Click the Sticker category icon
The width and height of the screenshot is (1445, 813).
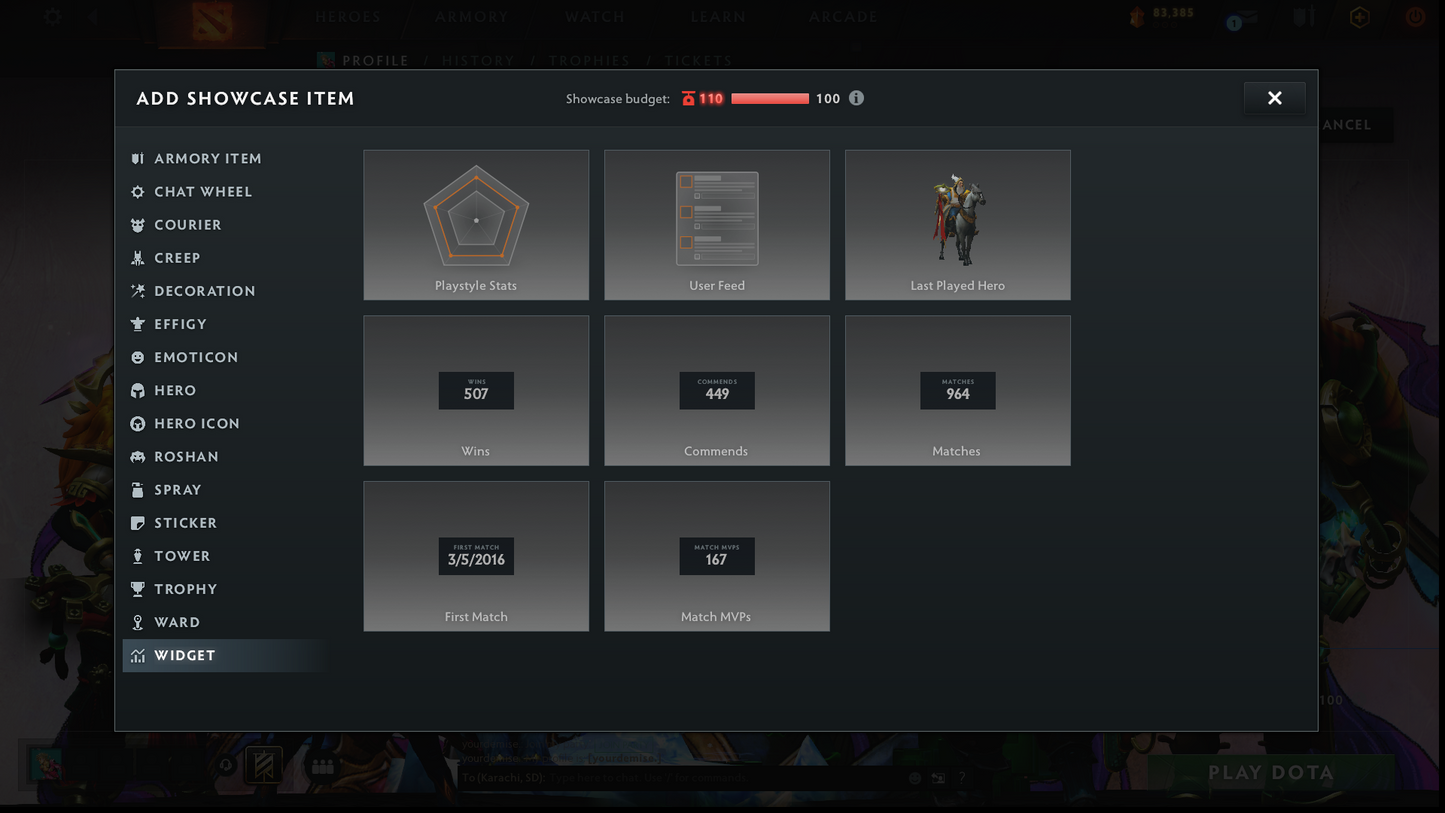[138, 523]
